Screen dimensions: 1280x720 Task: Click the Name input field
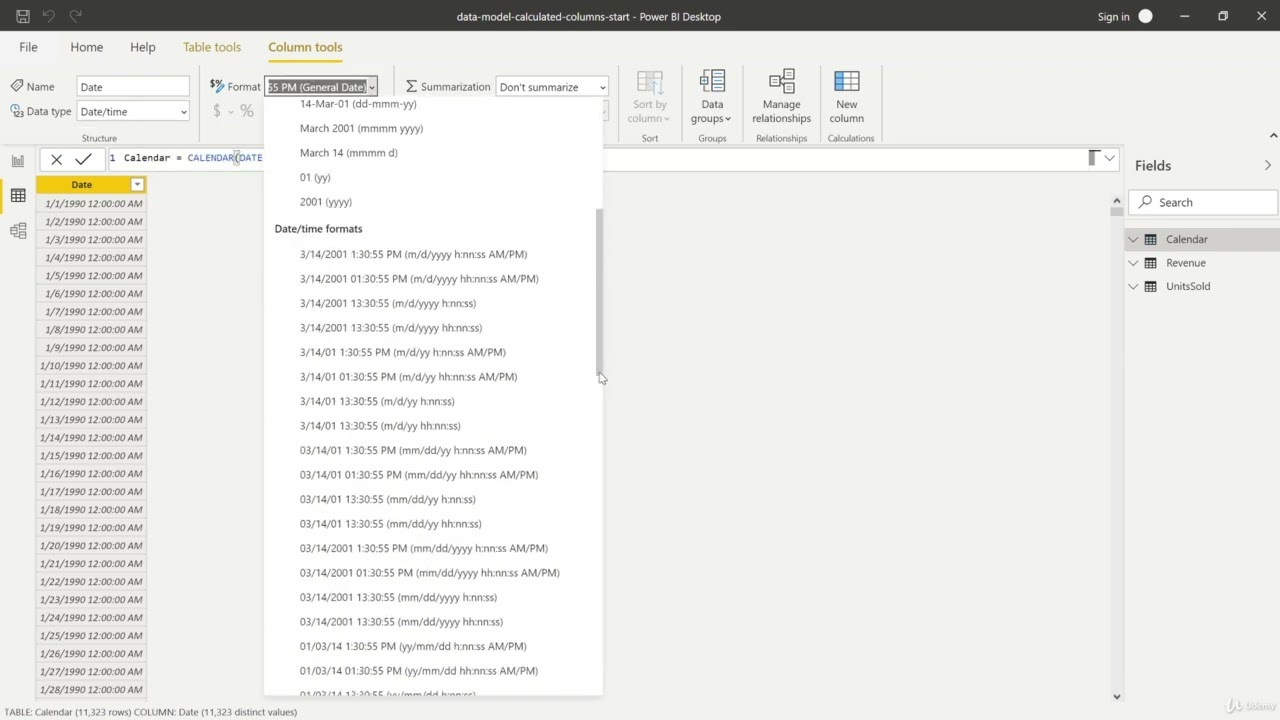[x=133, y=87]
